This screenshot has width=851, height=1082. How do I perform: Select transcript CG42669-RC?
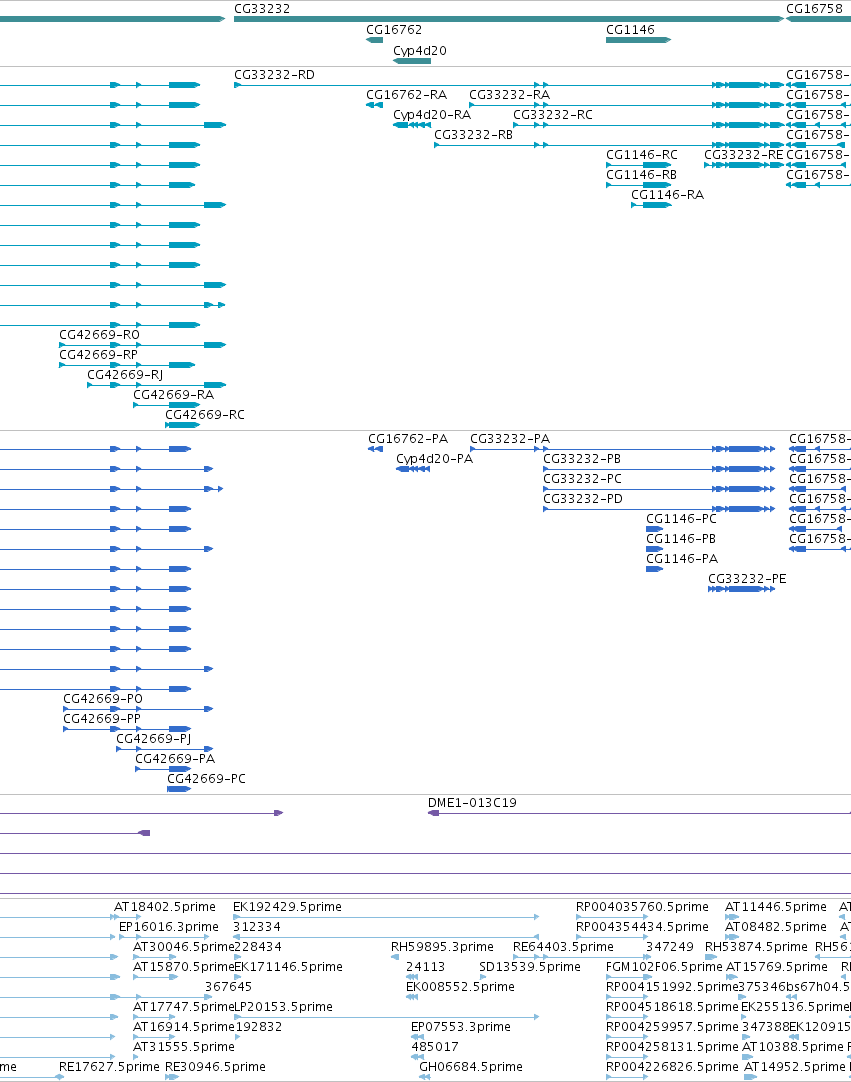182,425
